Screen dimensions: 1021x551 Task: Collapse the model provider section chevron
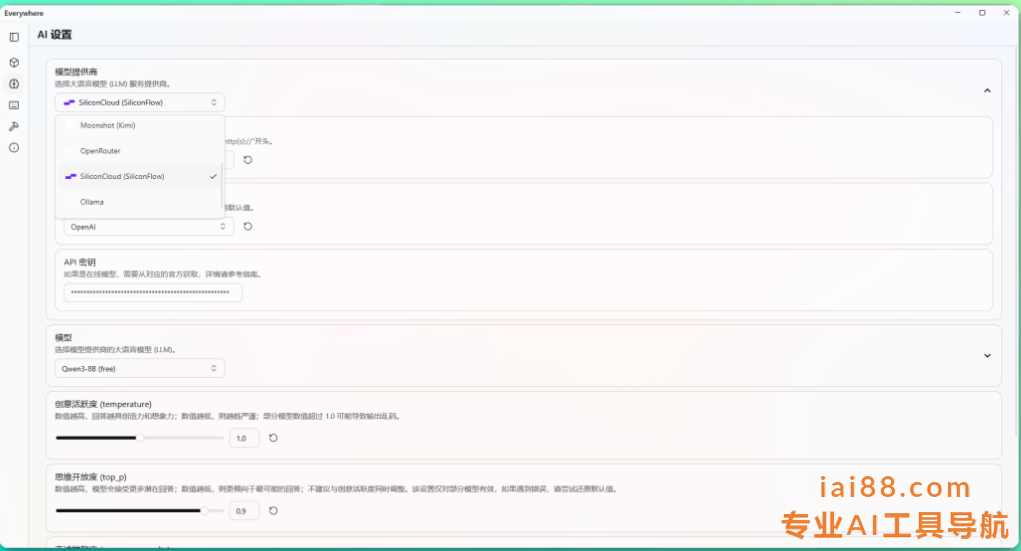coord(987,90)
